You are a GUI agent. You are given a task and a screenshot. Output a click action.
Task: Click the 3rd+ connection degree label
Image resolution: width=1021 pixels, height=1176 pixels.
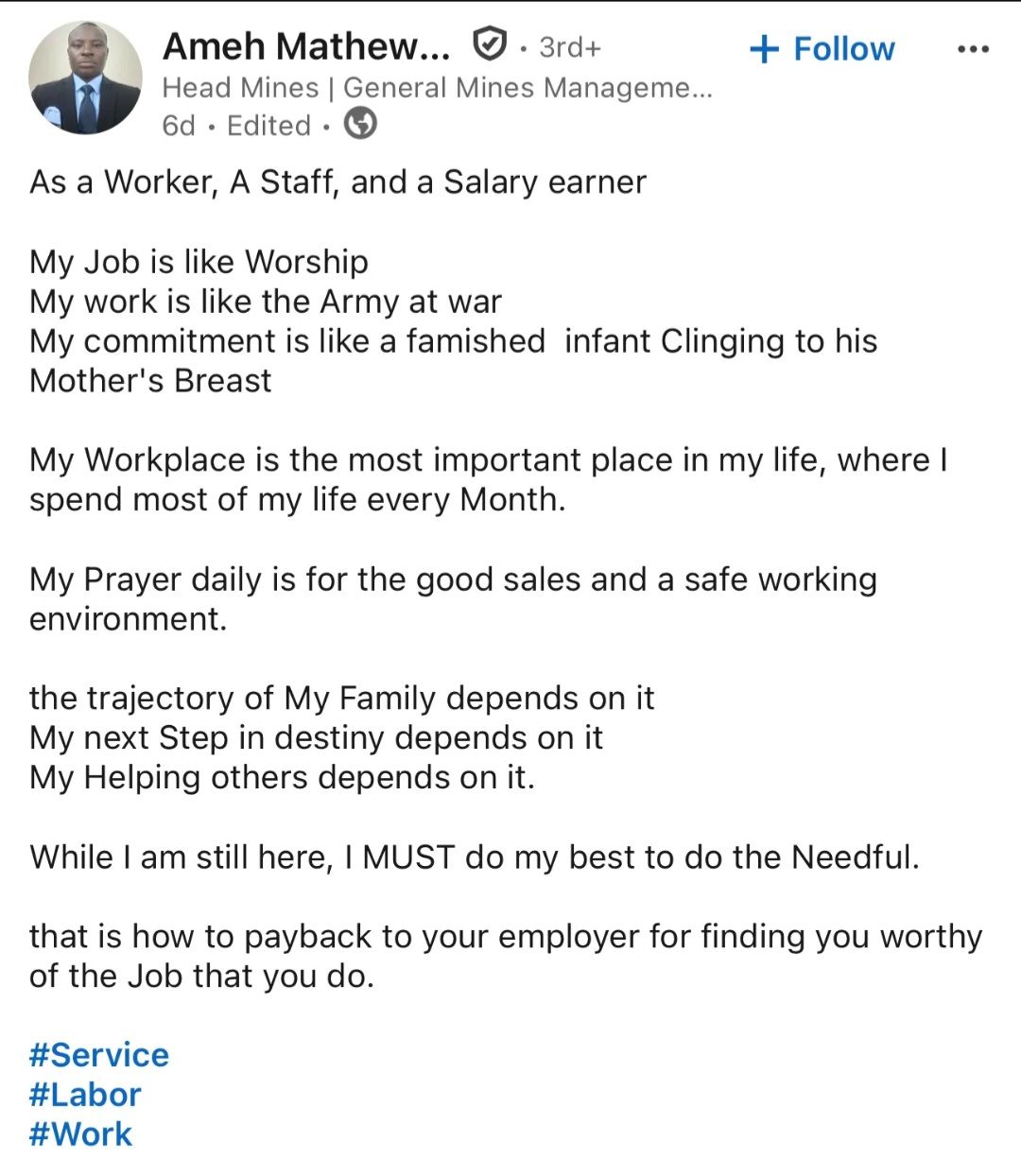point(569,47)
